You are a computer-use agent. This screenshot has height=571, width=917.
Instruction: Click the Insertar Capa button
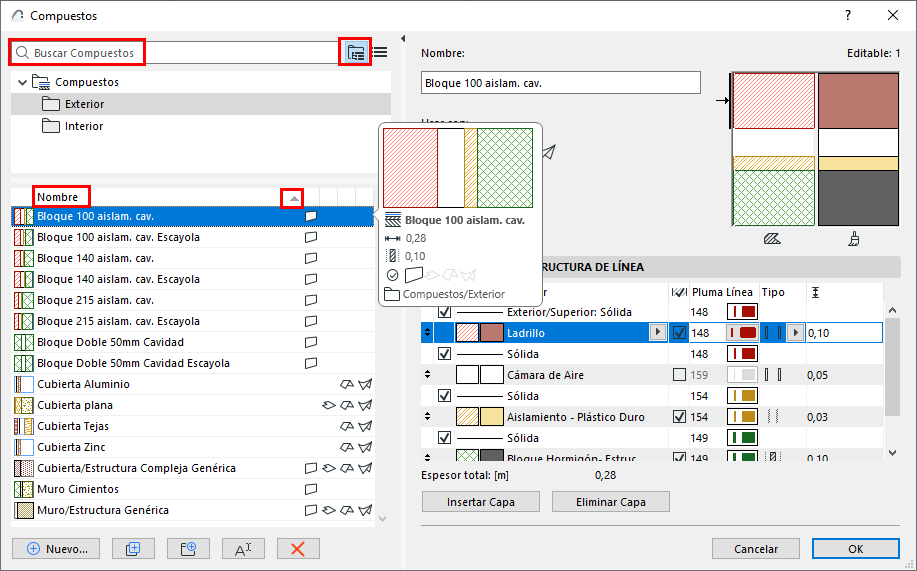pos(481,502)
